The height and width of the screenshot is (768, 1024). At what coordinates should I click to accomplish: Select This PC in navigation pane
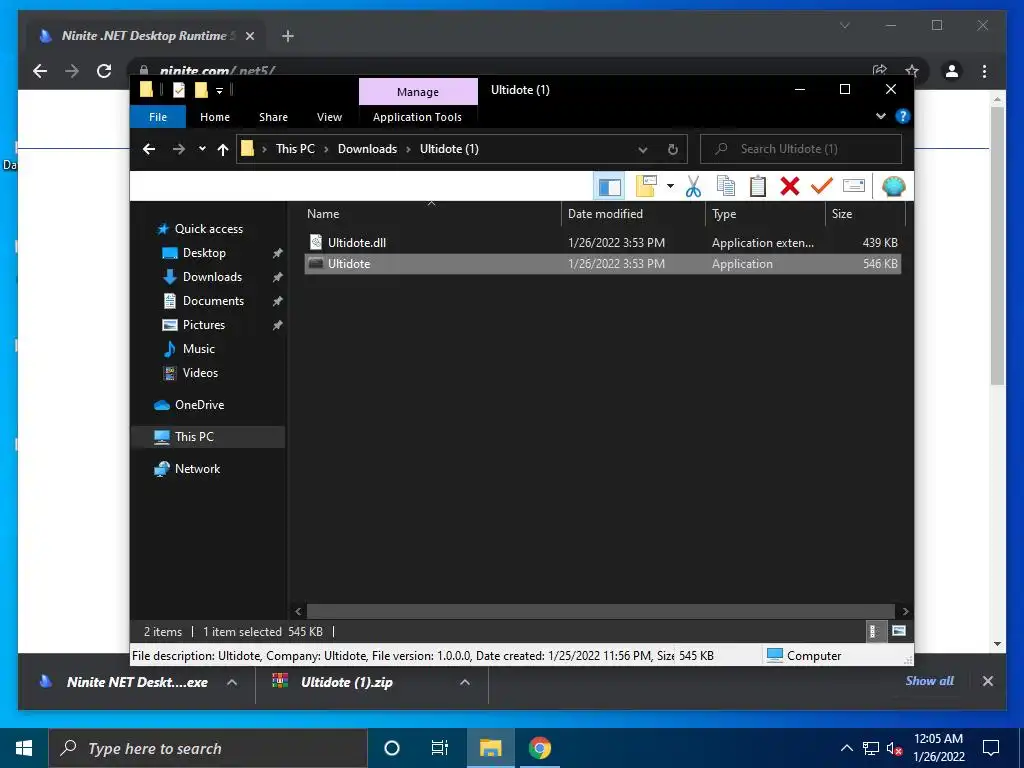(x=208, y=437)
